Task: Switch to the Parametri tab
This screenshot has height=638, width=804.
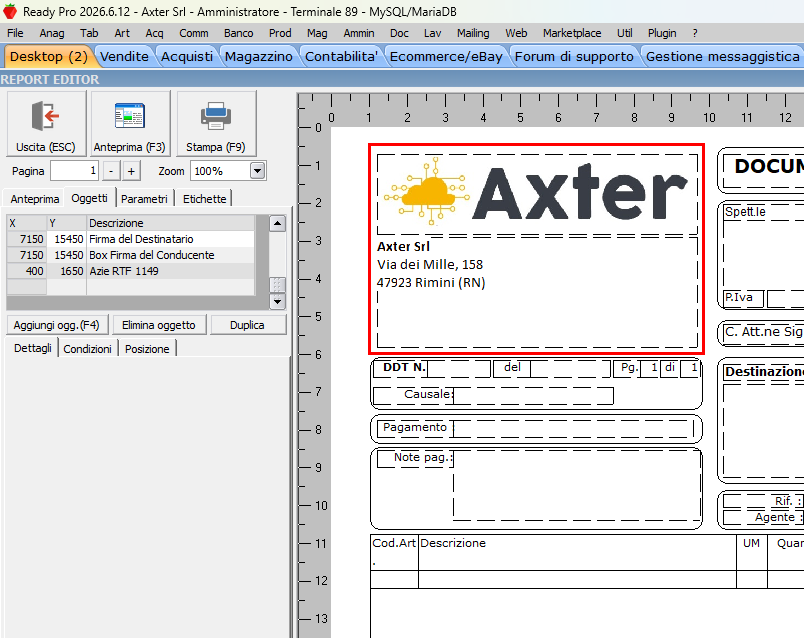Action: click(144, 199)
